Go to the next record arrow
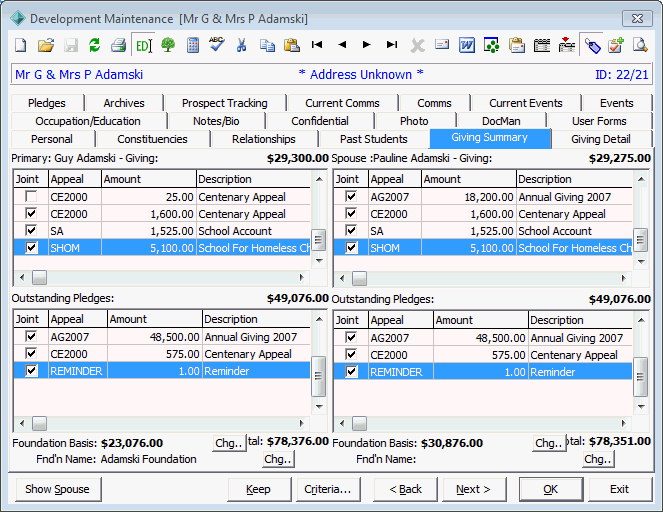Viewport: 663px width, 512px height. click(367, 44)
